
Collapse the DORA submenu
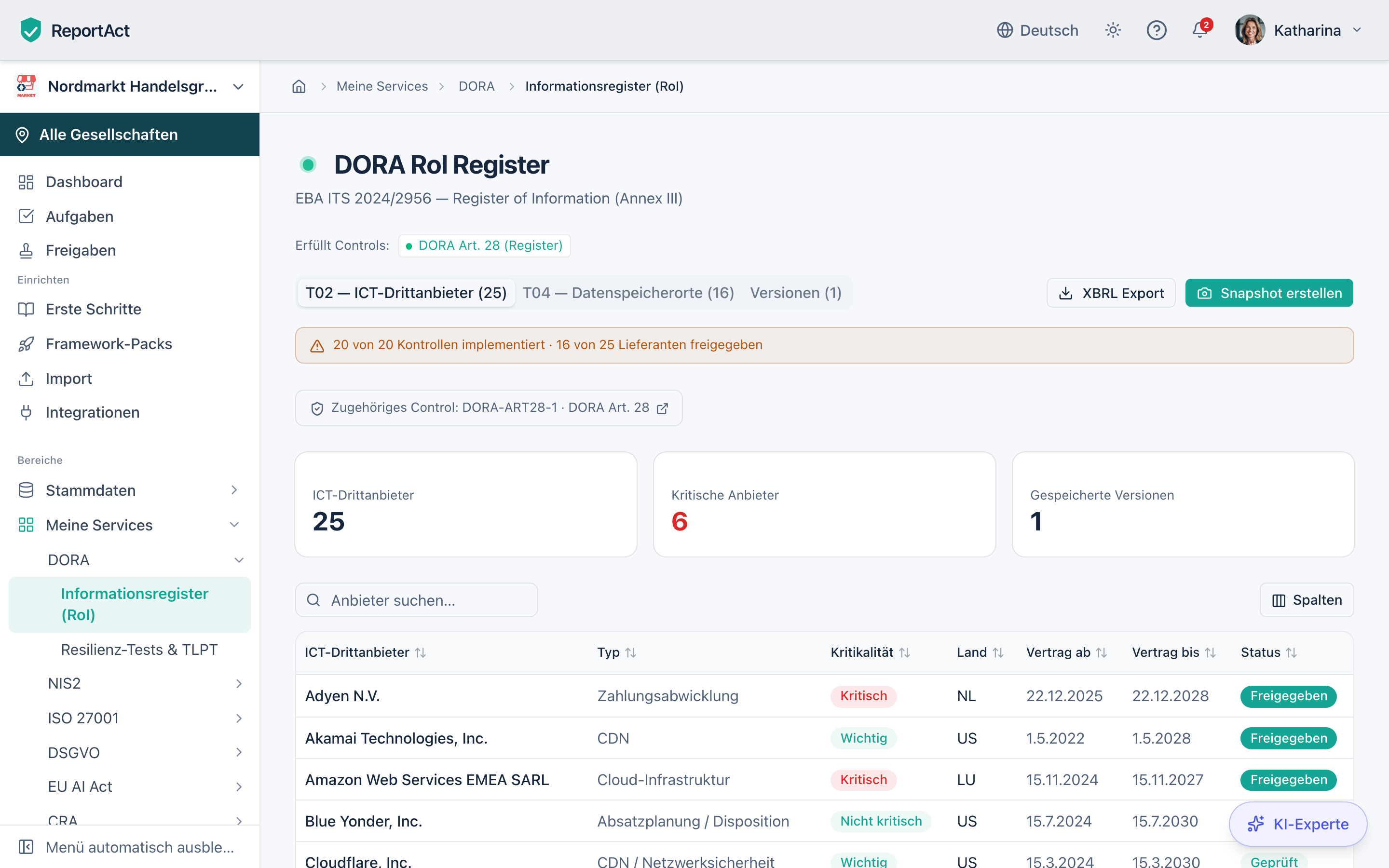point(239,560)
